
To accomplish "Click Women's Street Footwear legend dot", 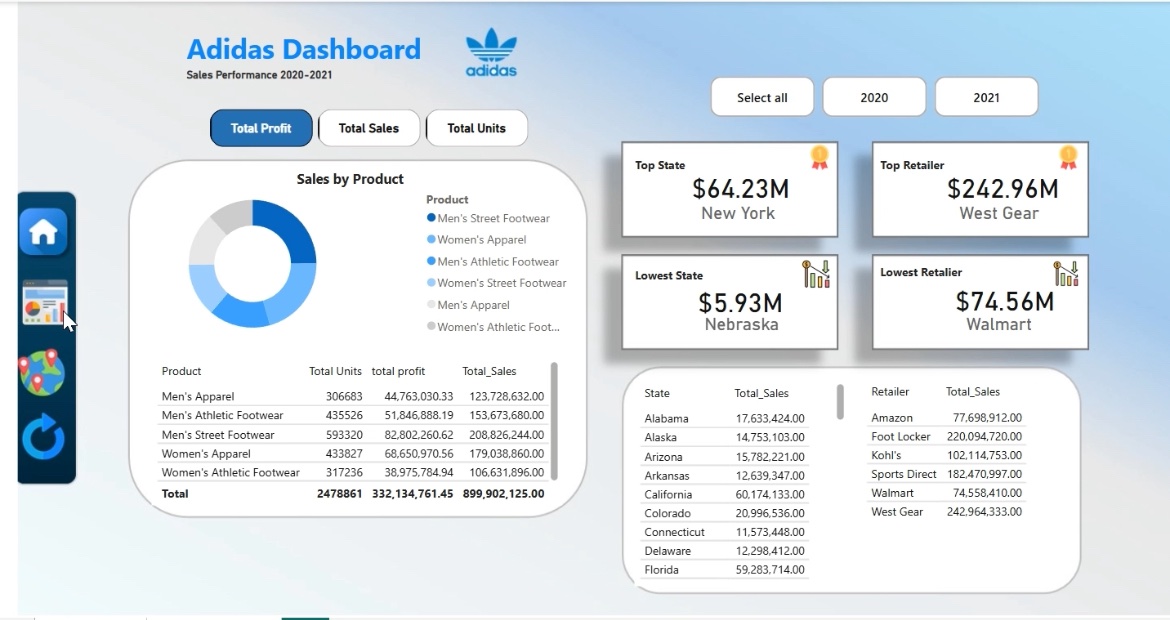I will [x=431, y=283].
